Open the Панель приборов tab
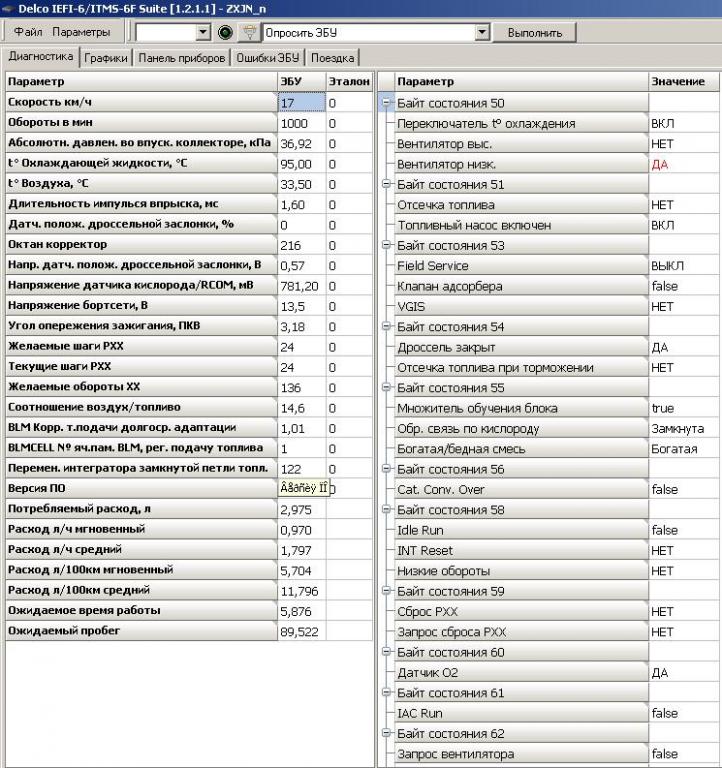The height and width of the screenshot is (768, 722). pos(181,58)
